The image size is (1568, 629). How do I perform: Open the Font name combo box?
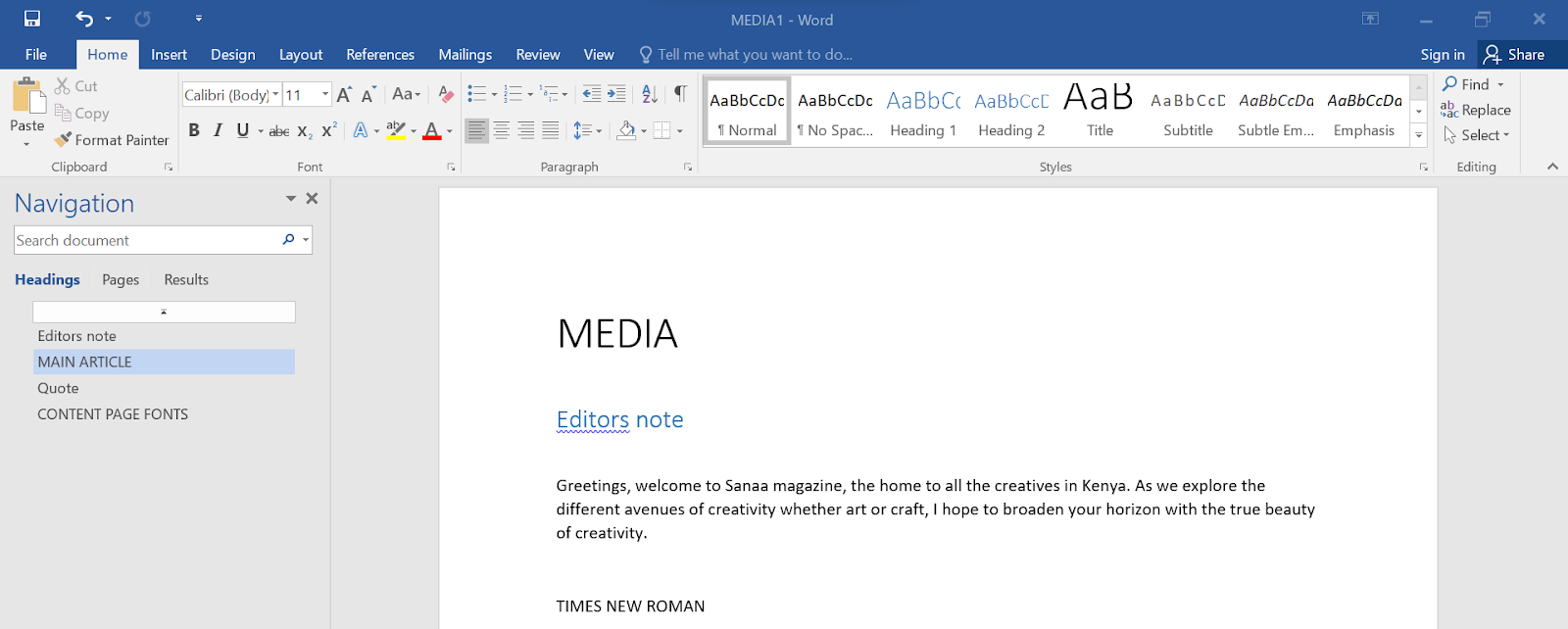point(232,95)
